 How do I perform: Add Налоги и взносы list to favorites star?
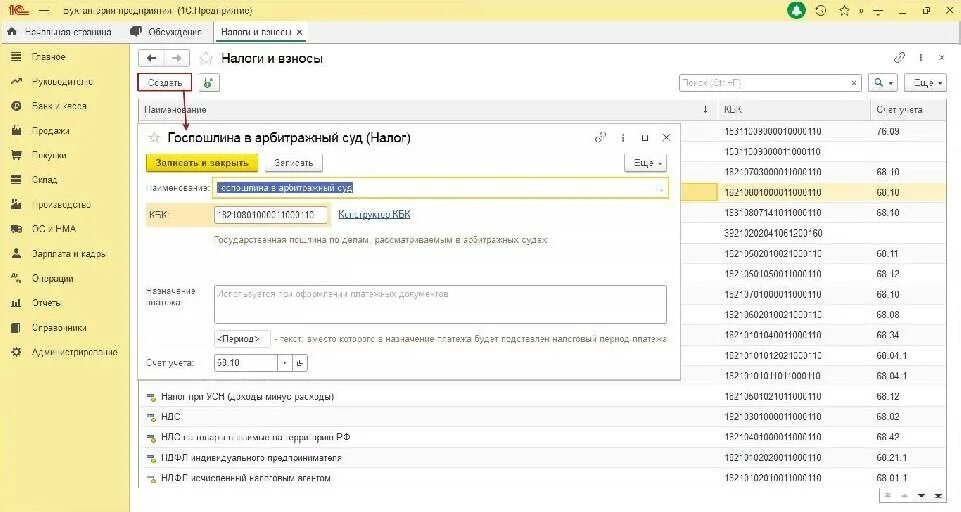pyautogui.click(x=206, y=58)
